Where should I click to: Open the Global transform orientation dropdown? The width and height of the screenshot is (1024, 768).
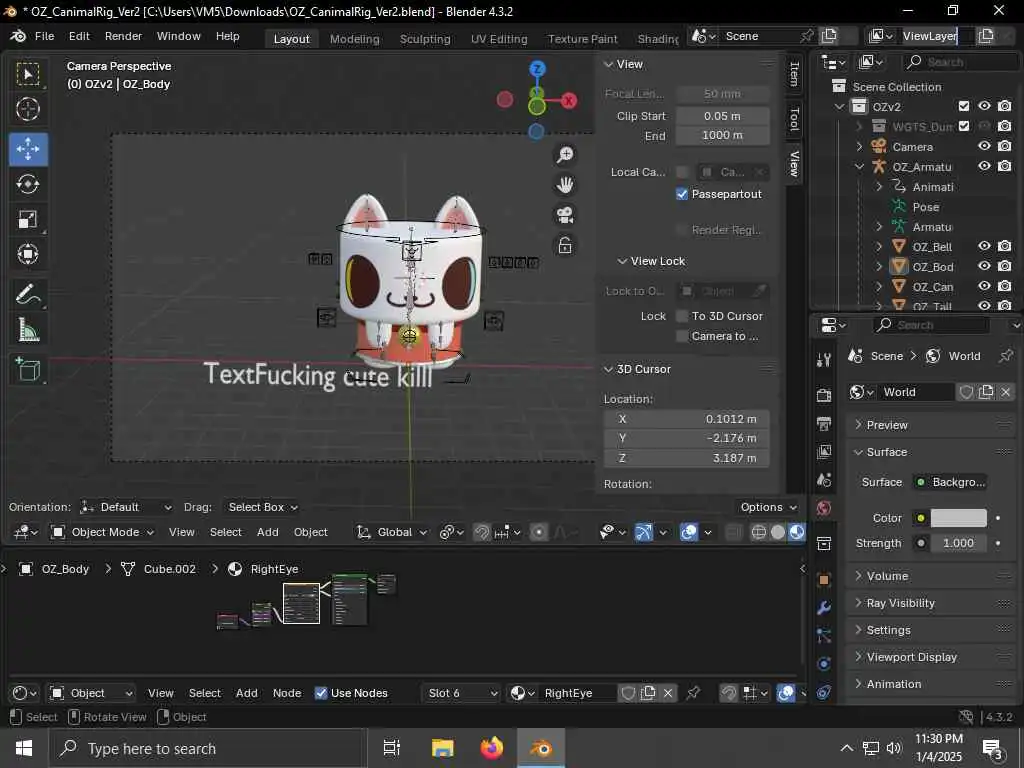click(x=392, y=532)
